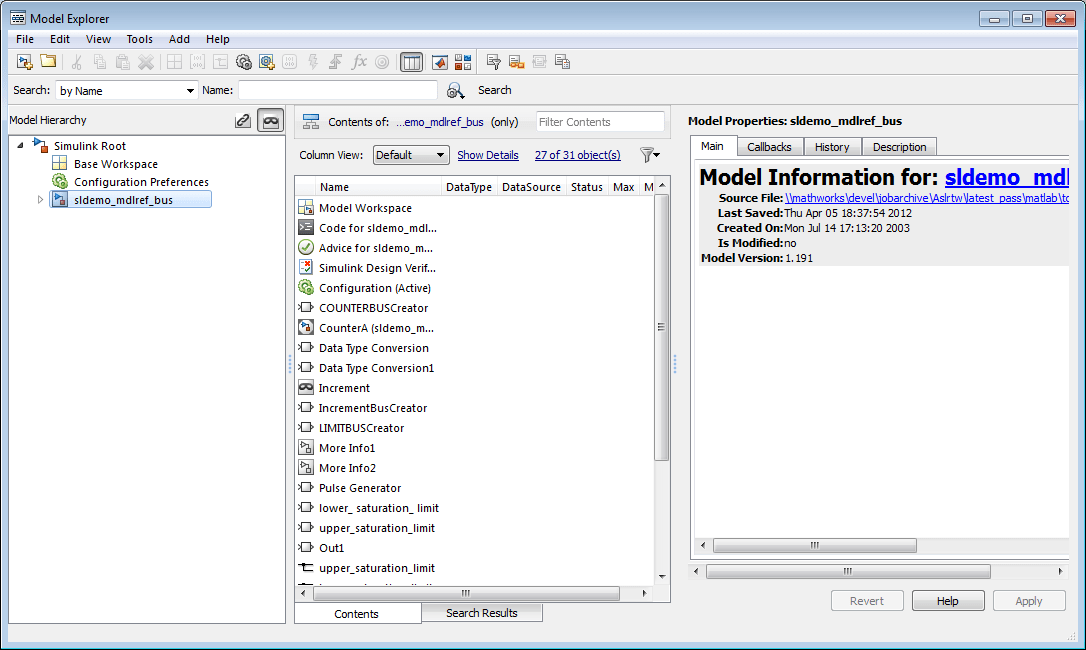This screenshot has height=650, width=1086.
Task: Toggle the show masked subsystems button
Action: (x=270, y=121)
